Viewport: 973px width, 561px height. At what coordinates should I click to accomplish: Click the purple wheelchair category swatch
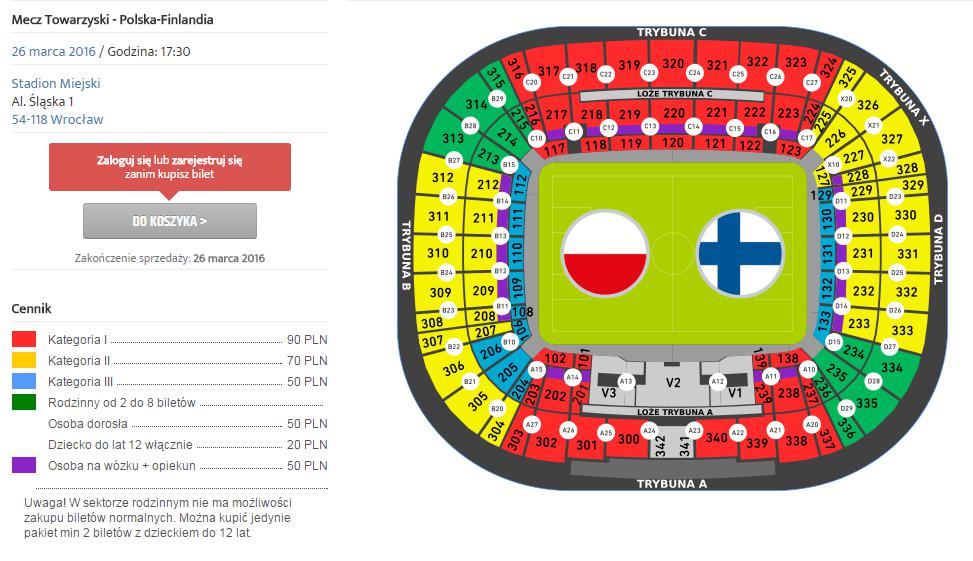(24, 465)
